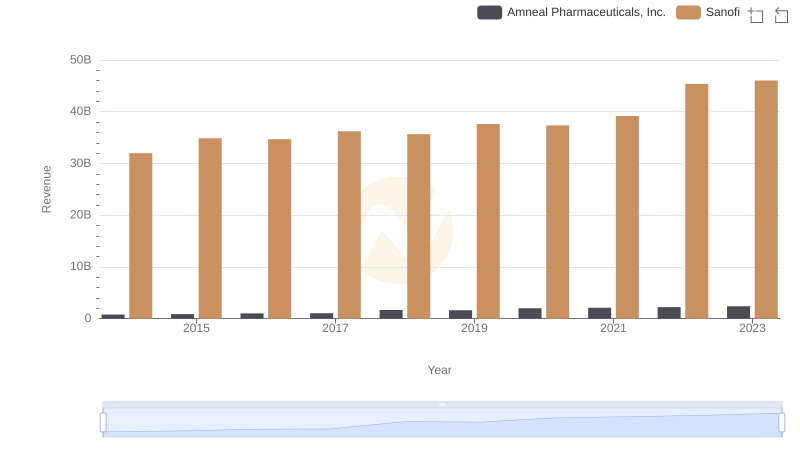Screen dimensions: 800x461
Task: Click the top grip bar of the data zoom slider
Action: (x=442, y=404)
